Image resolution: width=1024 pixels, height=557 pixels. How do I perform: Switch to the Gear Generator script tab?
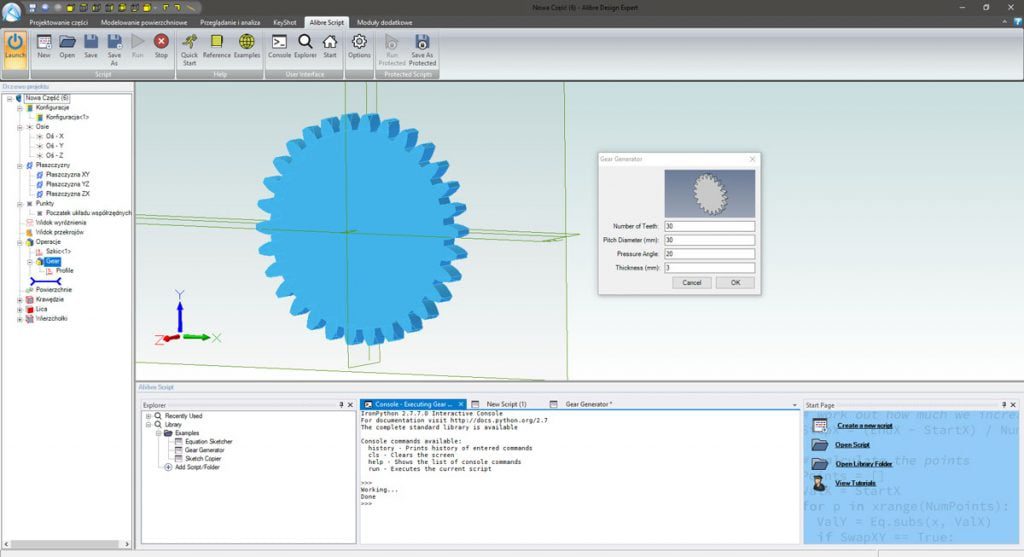pyautogui.click(x=589, y=404)
